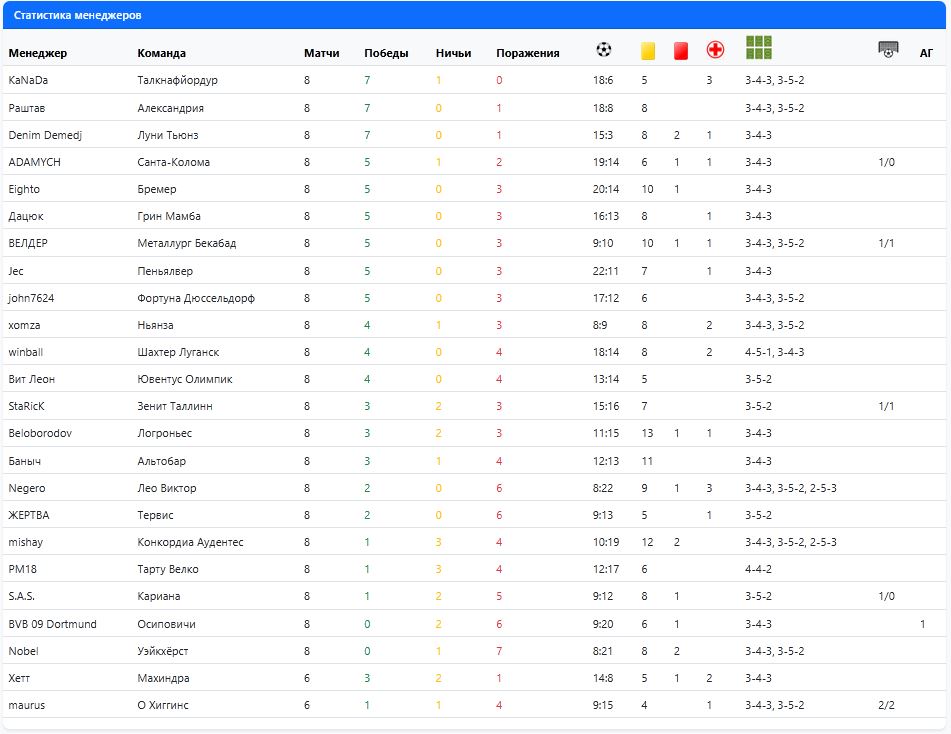Screen dimensions: 951x734
Task: Click the goal net penalties icon
Action: pyautogui.click(x=887, y=49)
